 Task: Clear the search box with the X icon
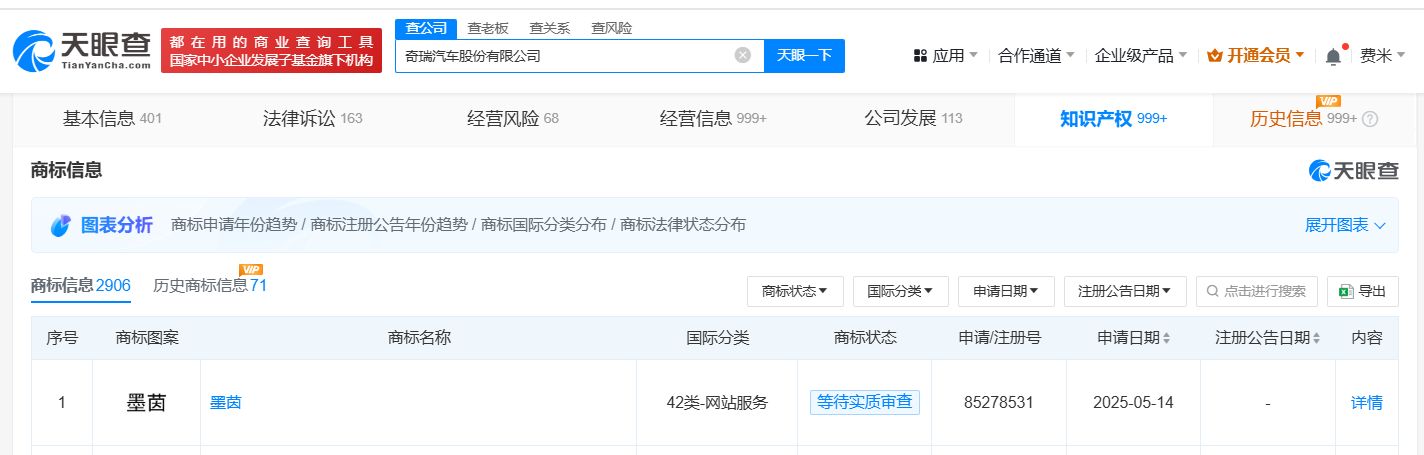[x=743, y=55]
